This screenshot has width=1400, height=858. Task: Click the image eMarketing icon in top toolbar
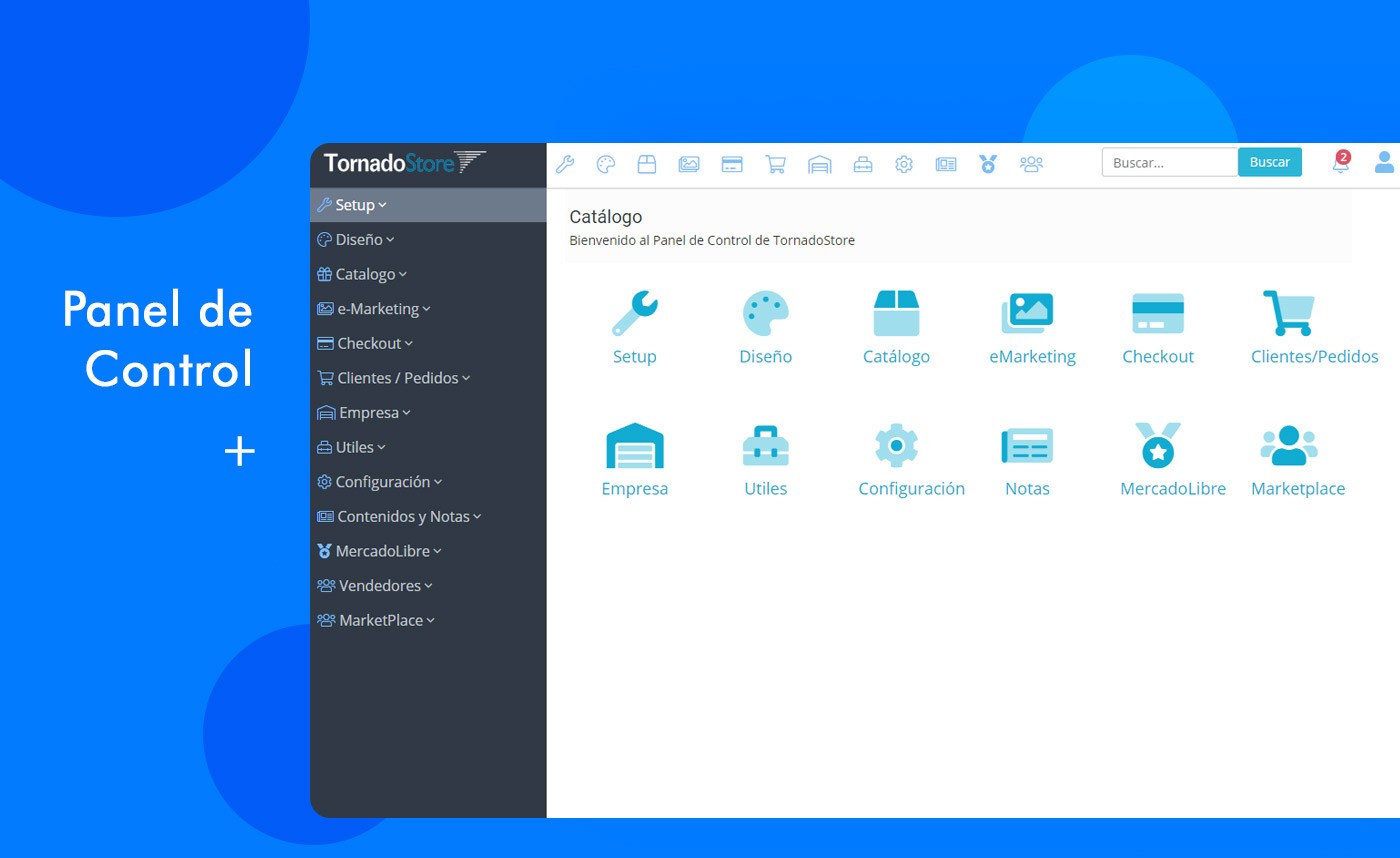coord(689,164)
